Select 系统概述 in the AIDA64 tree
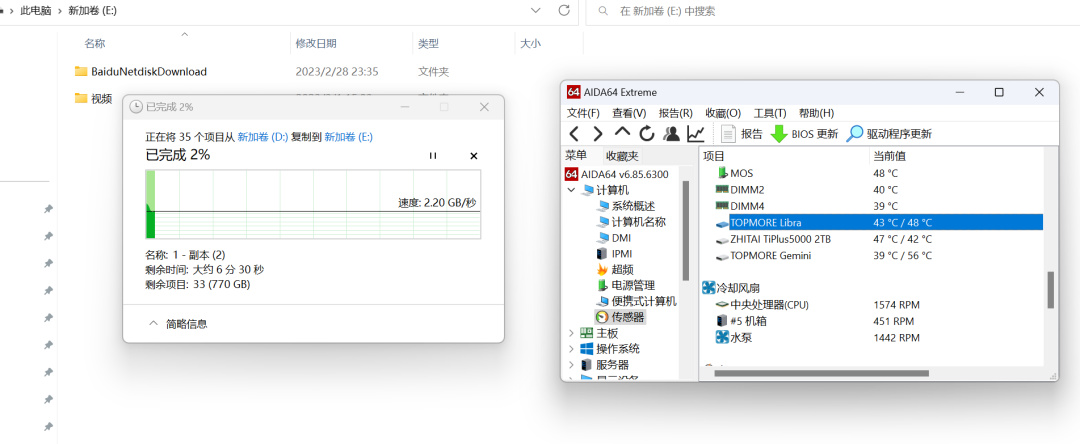 (626, 206)
